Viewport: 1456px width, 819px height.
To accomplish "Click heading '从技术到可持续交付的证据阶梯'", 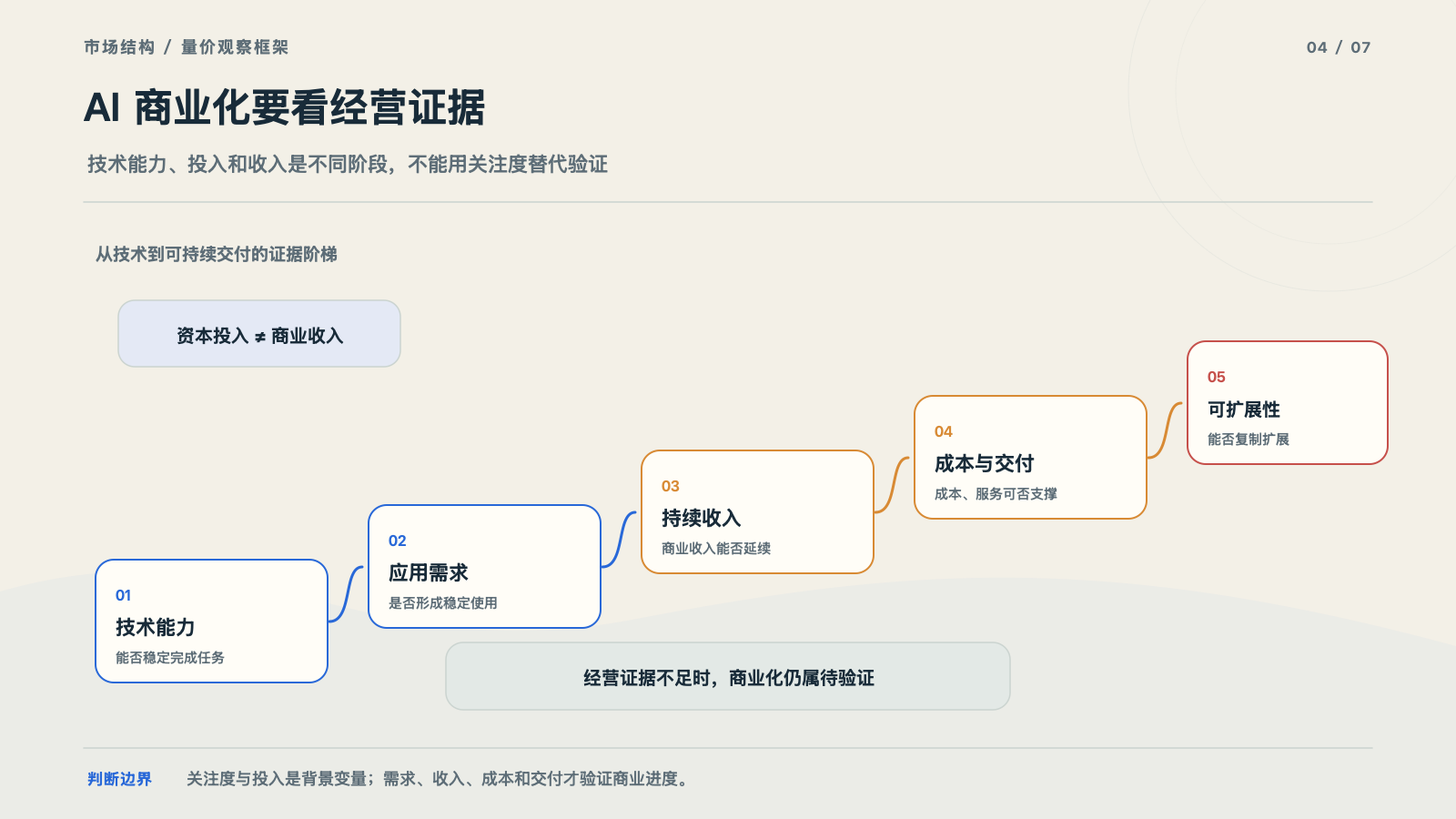I will (x=217, y=254).
